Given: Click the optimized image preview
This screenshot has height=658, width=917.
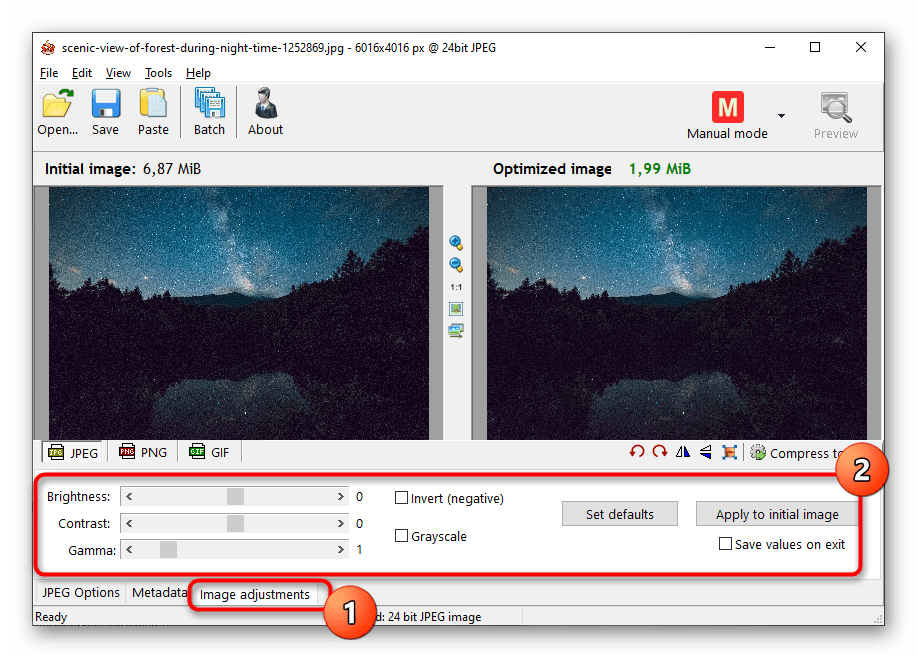Looking at the screenshot, I should pos(677,313).
